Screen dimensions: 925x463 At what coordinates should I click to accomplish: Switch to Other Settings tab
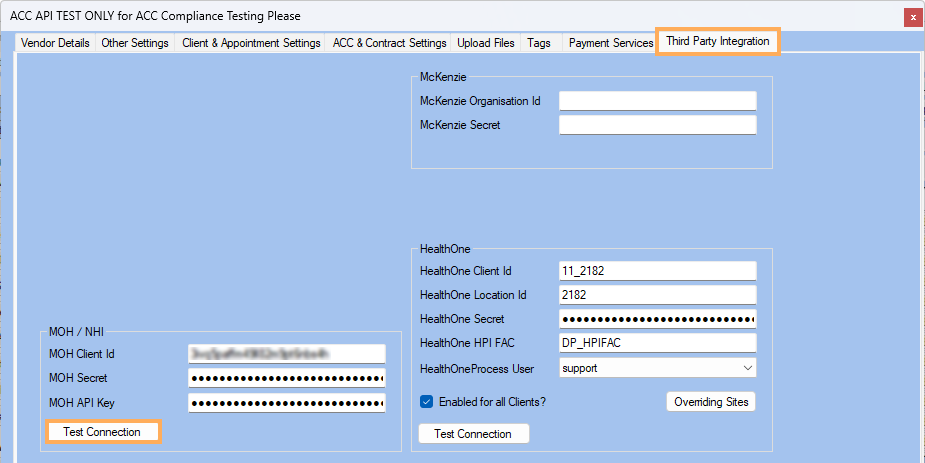pos(135,43)
